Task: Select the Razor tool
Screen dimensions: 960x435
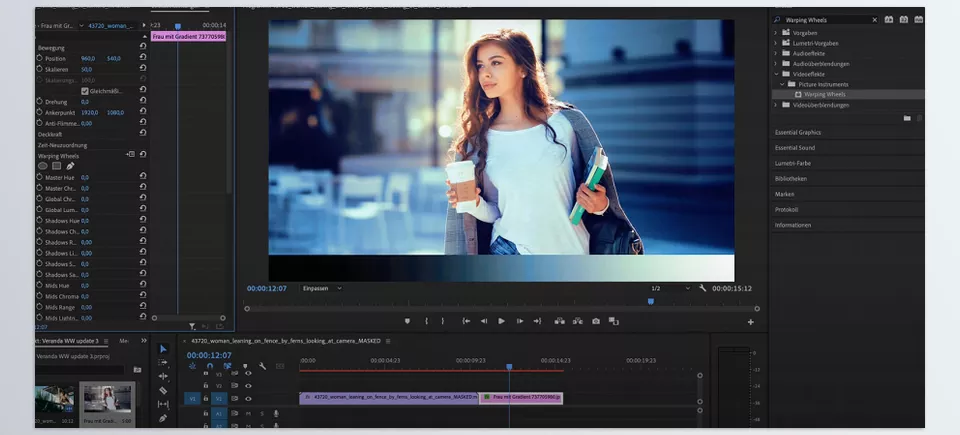Action: tap(163, 390)
